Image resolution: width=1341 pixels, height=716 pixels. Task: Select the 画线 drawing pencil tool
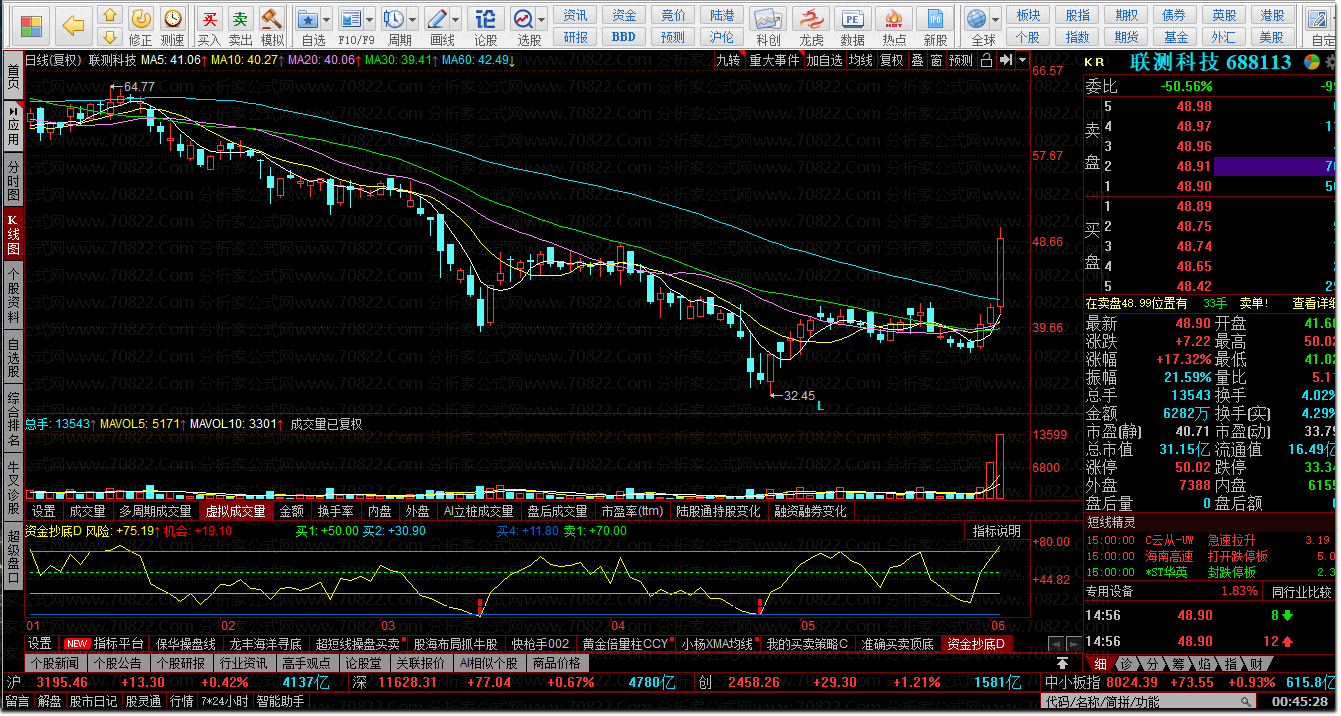pos(437,18)
